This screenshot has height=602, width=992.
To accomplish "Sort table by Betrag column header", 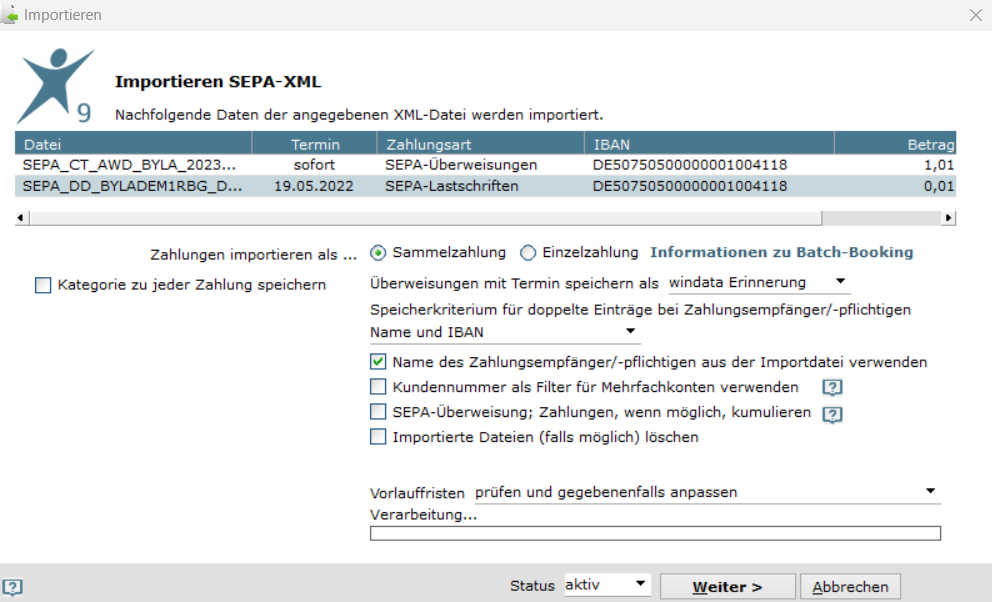I will 895,144.
